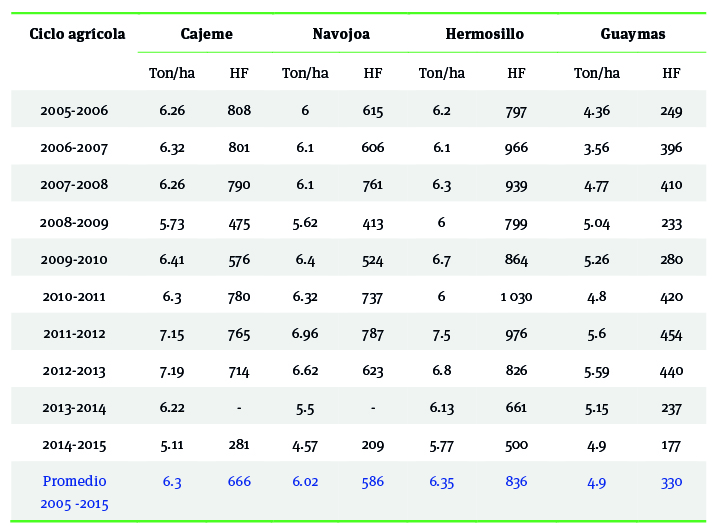Click the 1 030 Hermosillo HF value
718x528 pixels.
click(517, 296)
